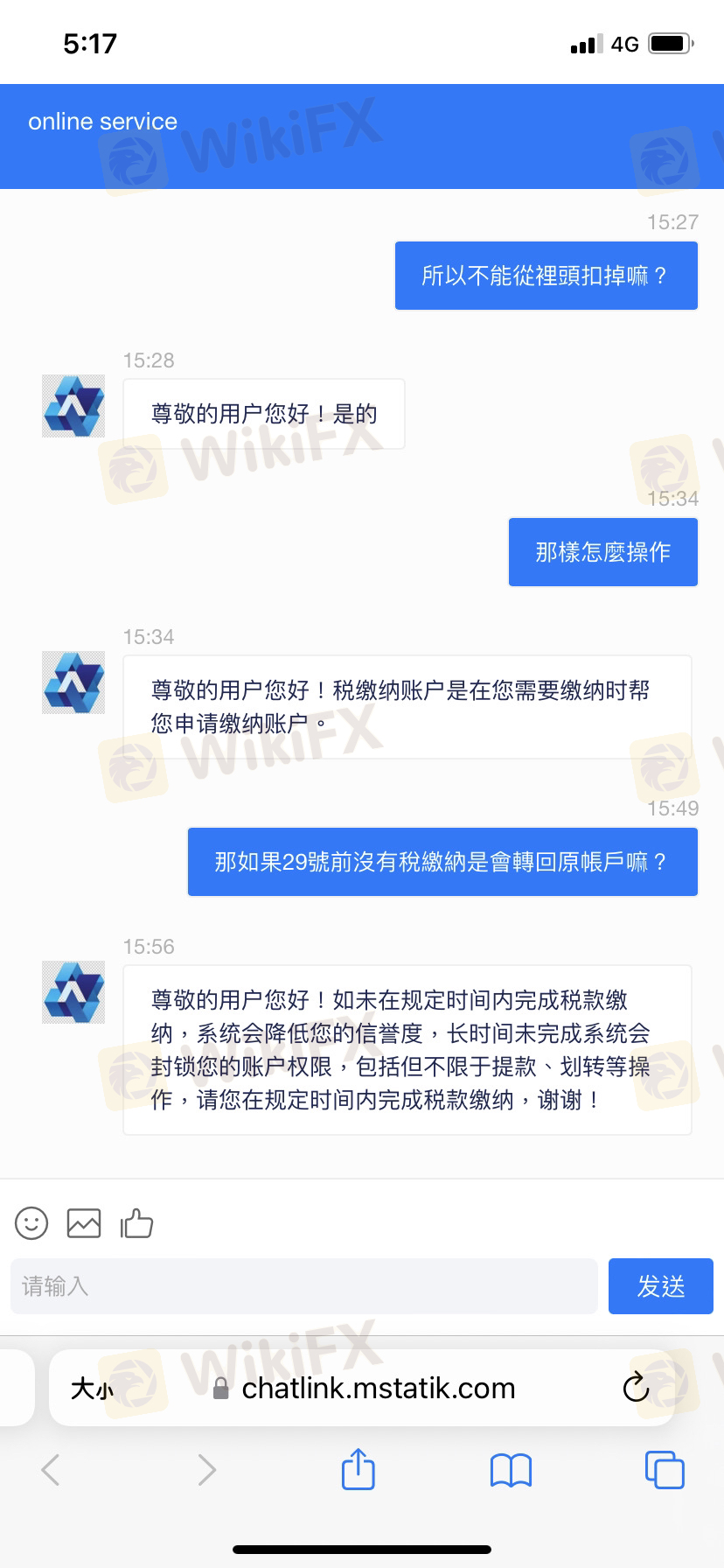Go forward with Safari's right arrow

[206, 1469]
